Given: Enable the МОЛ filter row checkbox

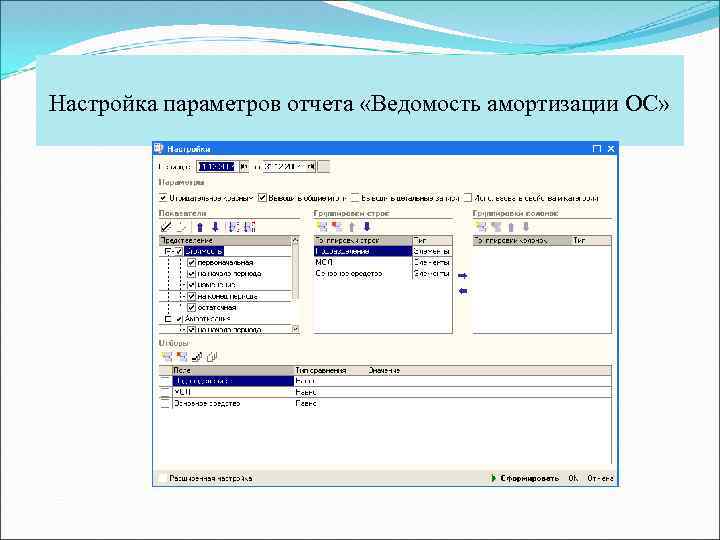Looking at the screenshot, I should [x=165, y=392].
